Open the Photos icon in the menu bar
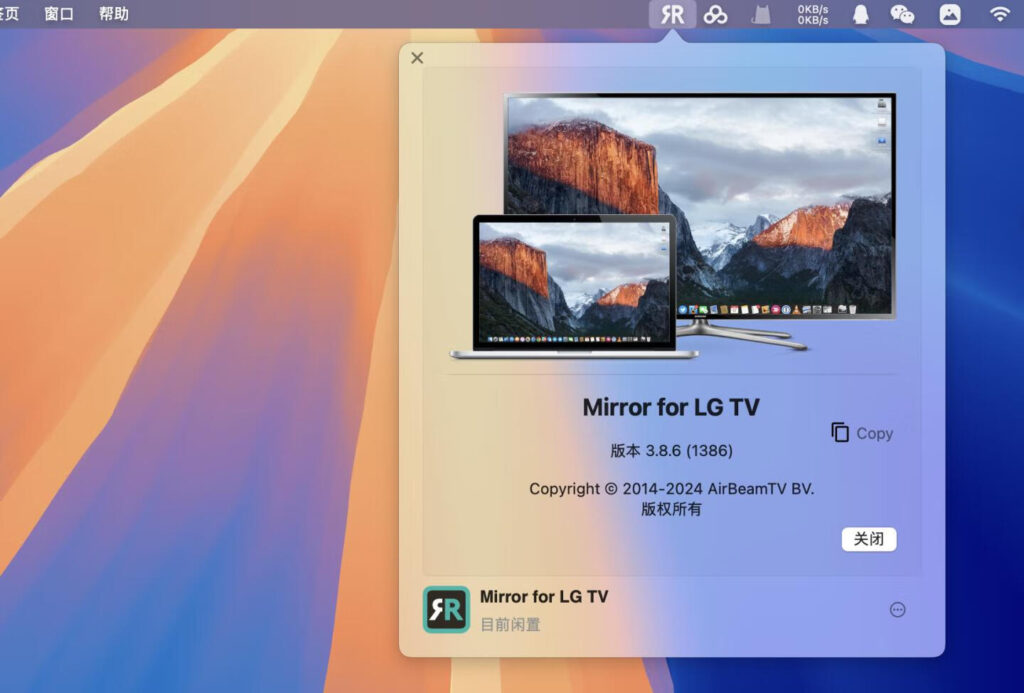Viewport: 1024px width, 693px height. (949, 14)
